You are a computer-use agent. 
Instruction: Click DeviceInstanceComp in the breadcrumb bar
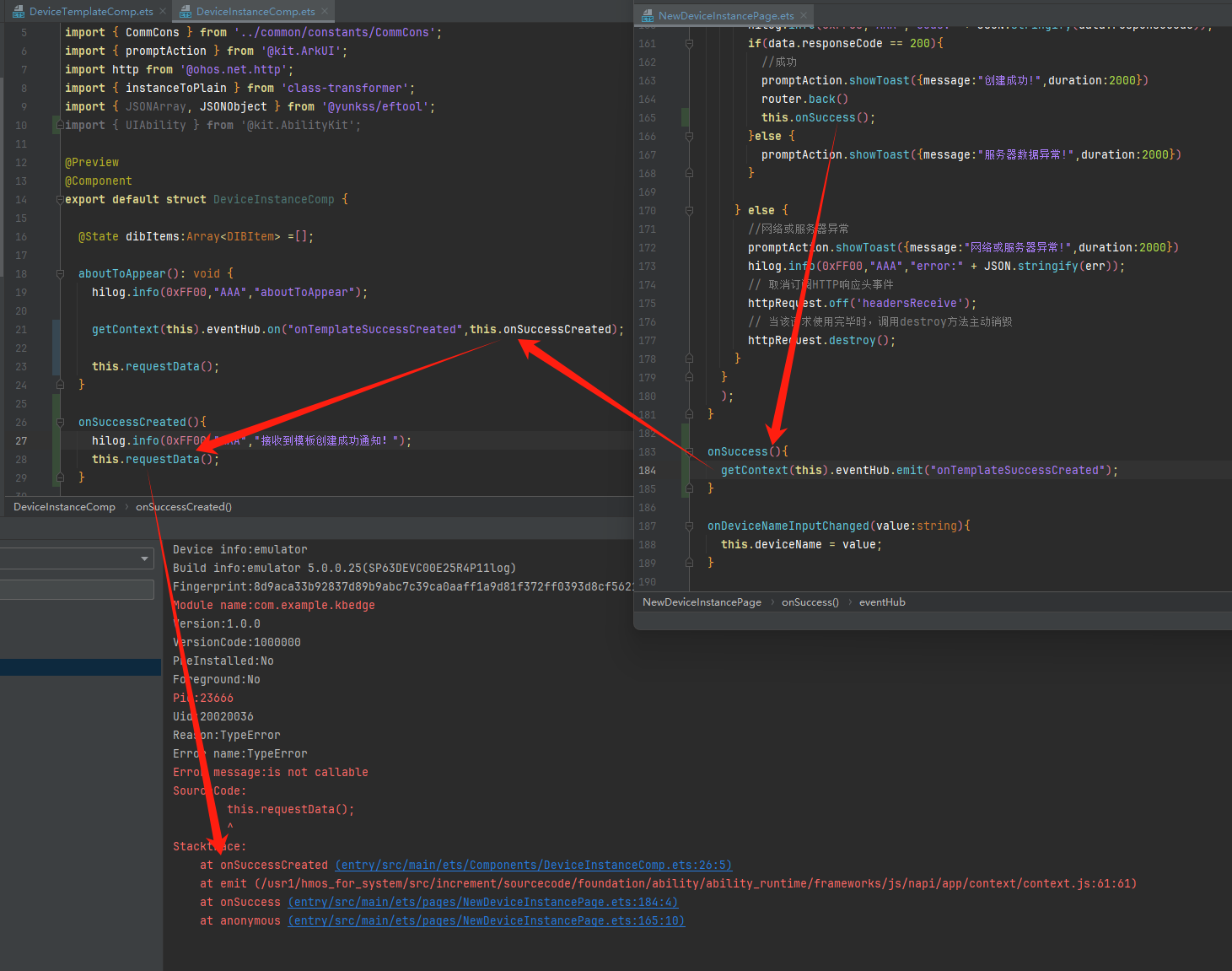64,507
